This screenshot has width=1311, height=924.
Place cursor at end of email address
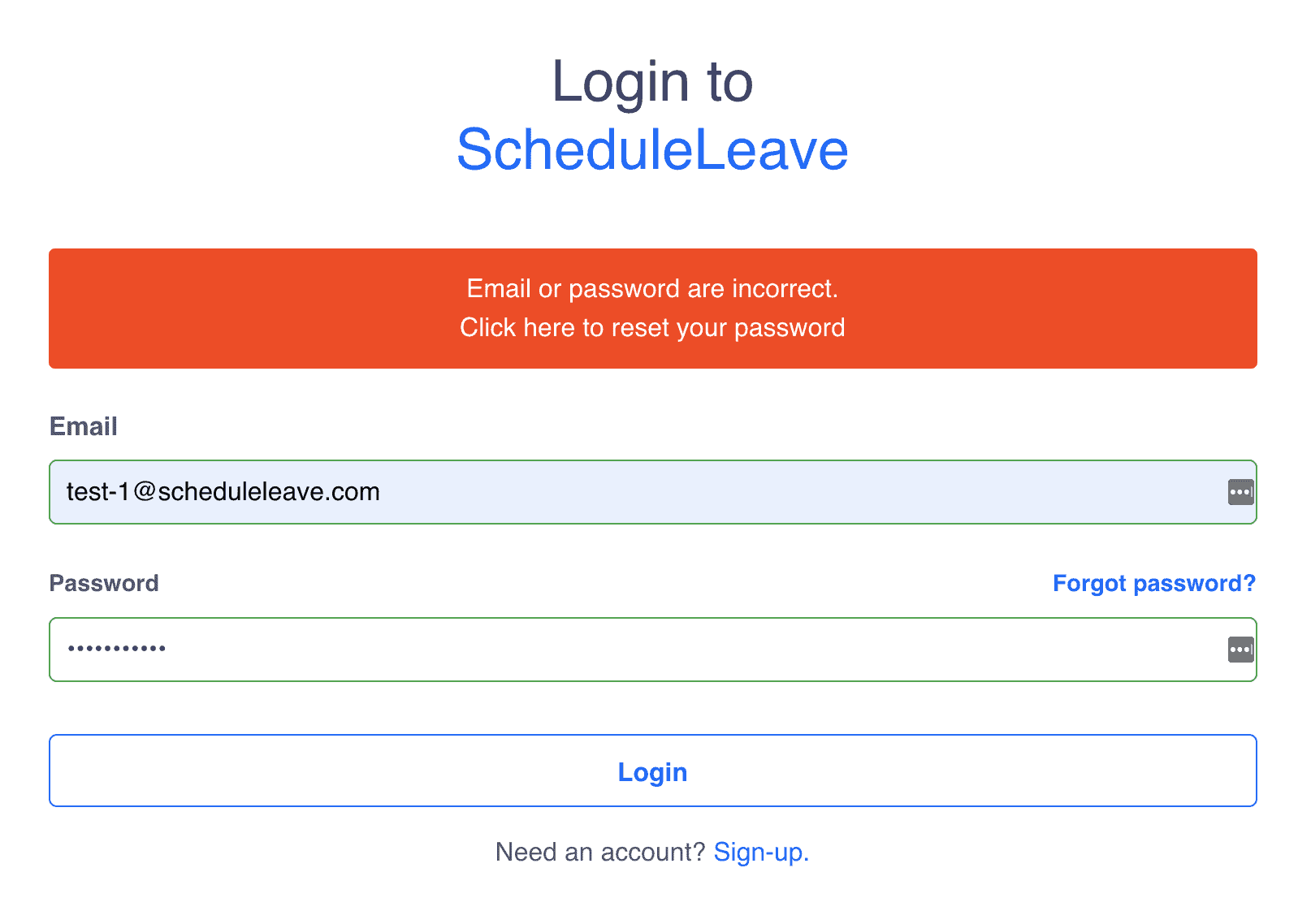point(381,492)
